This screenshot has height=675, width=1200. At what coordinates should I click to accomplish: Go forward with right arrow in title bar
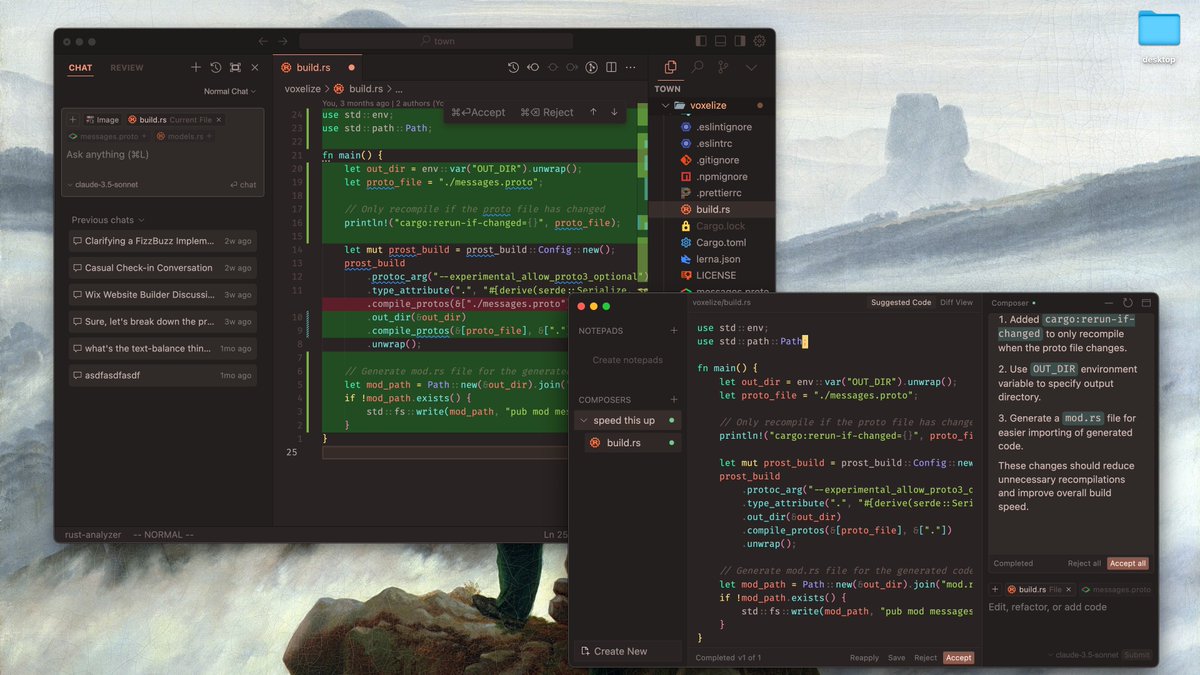[x=283, y=41]
